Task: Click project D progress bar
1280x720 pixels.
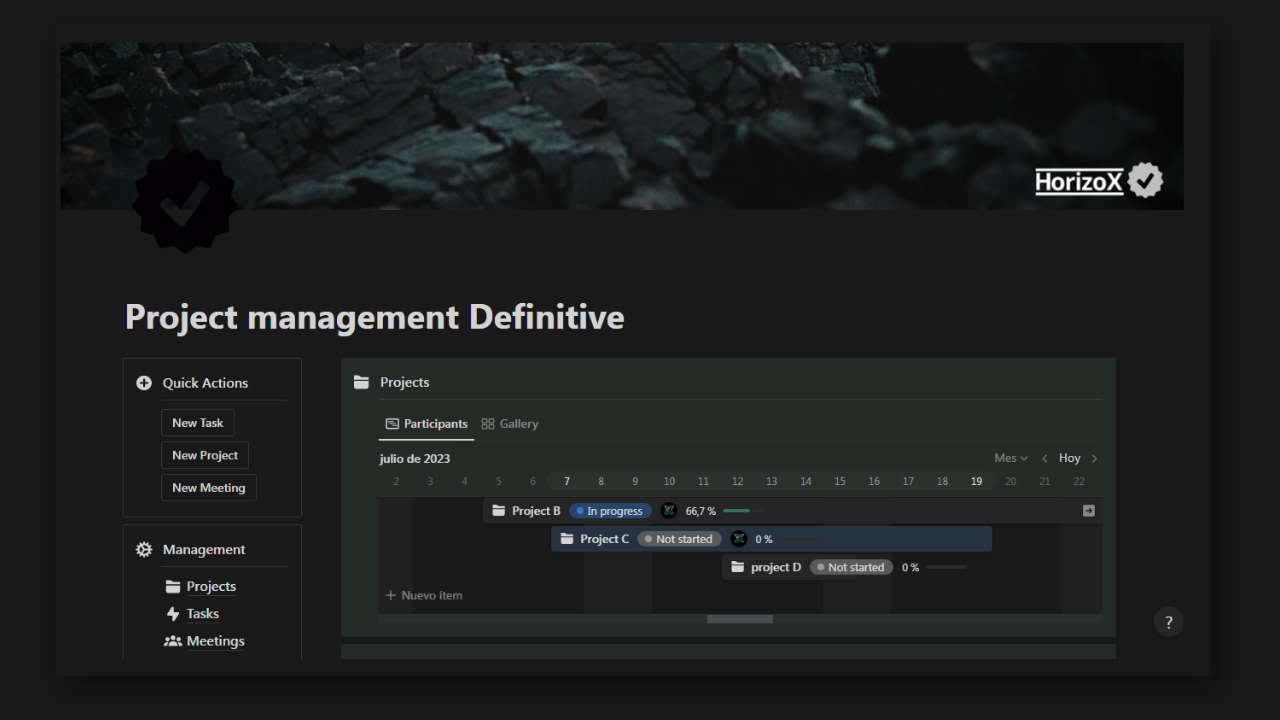Action: pyautogui.click(x=946, y=567)
